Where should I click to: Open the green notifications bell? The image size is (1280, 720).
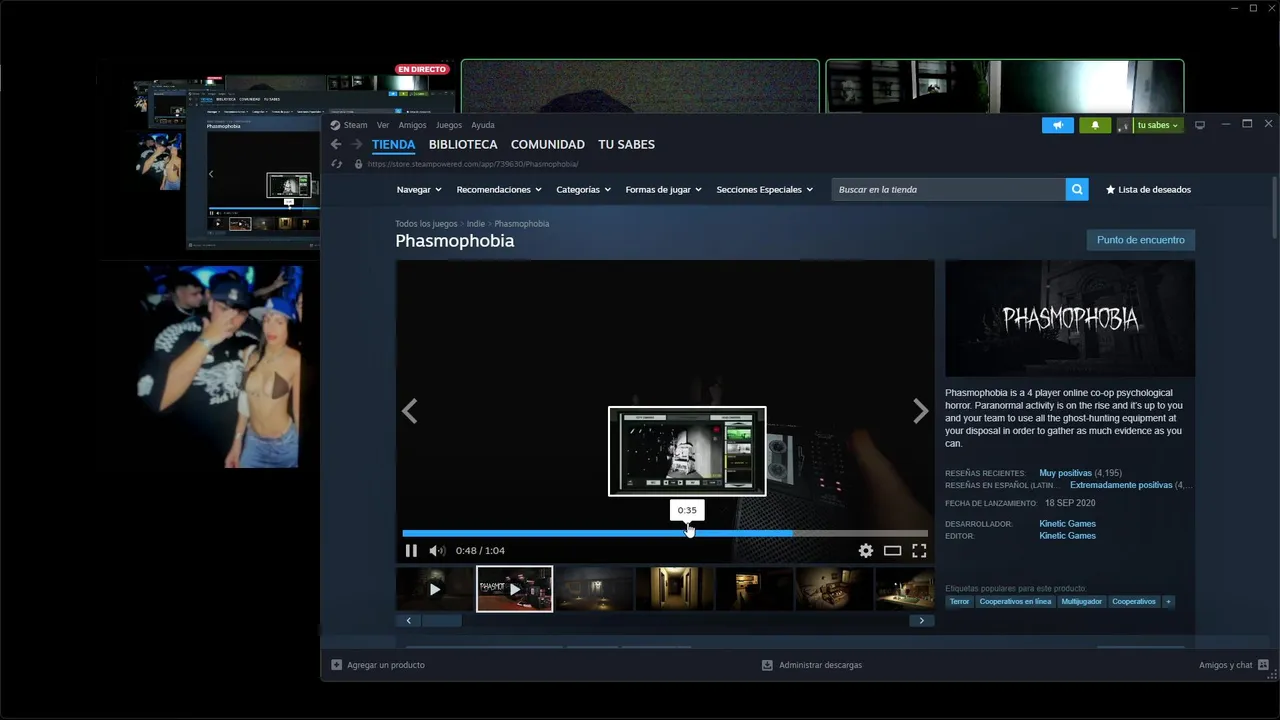pos(1095,125)
